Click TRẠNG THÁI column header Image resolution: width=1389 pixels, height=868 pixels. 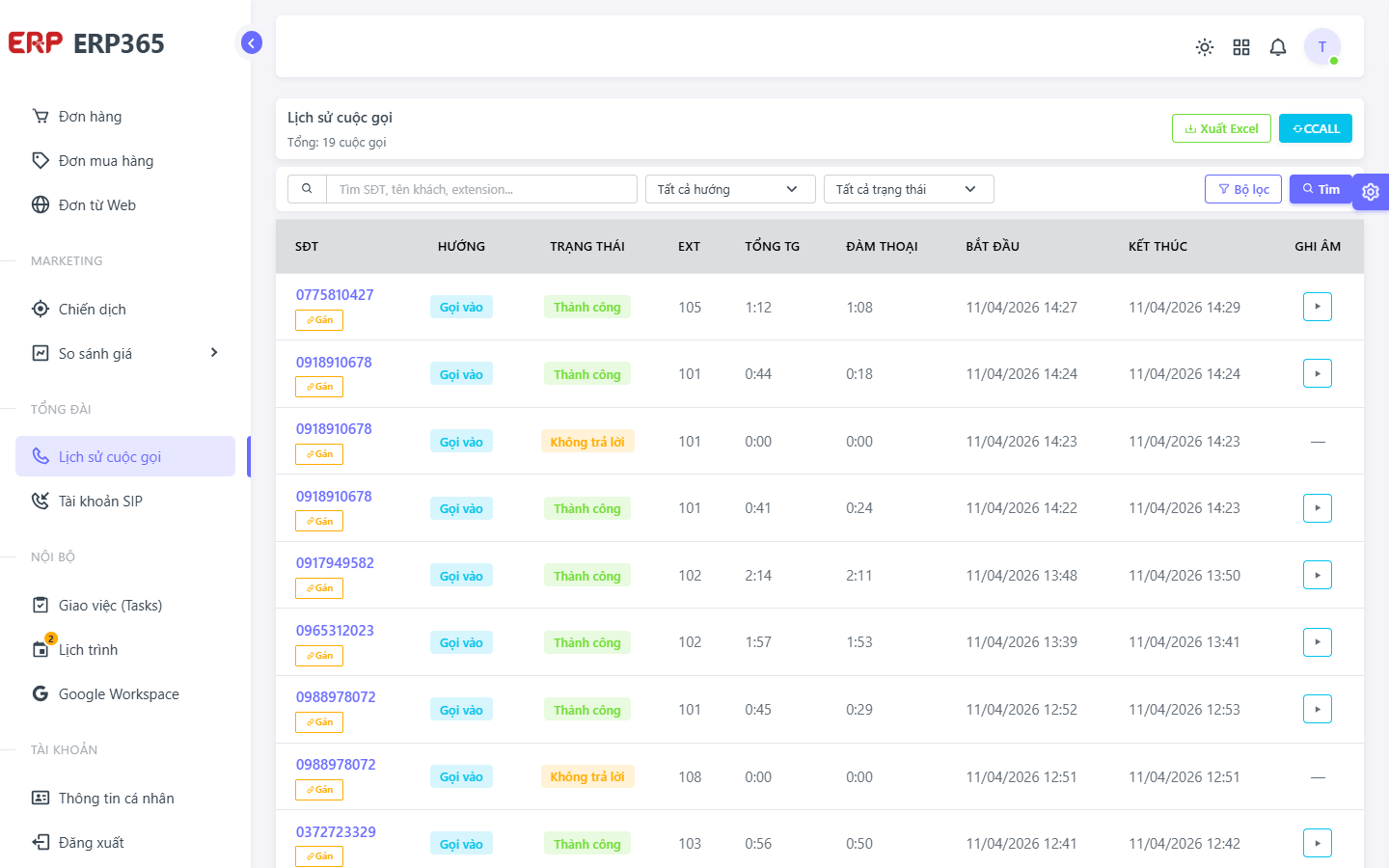(x=587, y=247)
